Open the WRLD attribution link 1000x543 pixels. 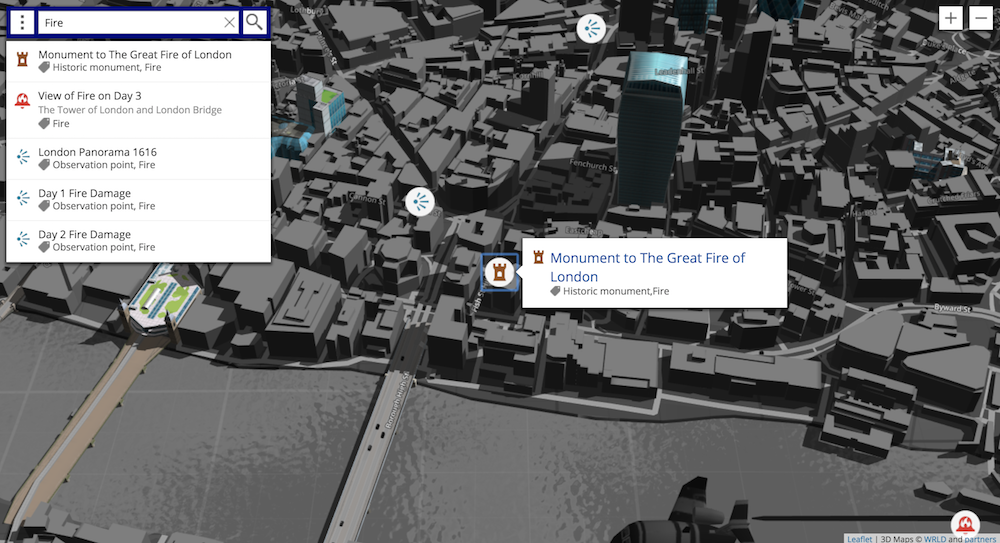point(935,538)
